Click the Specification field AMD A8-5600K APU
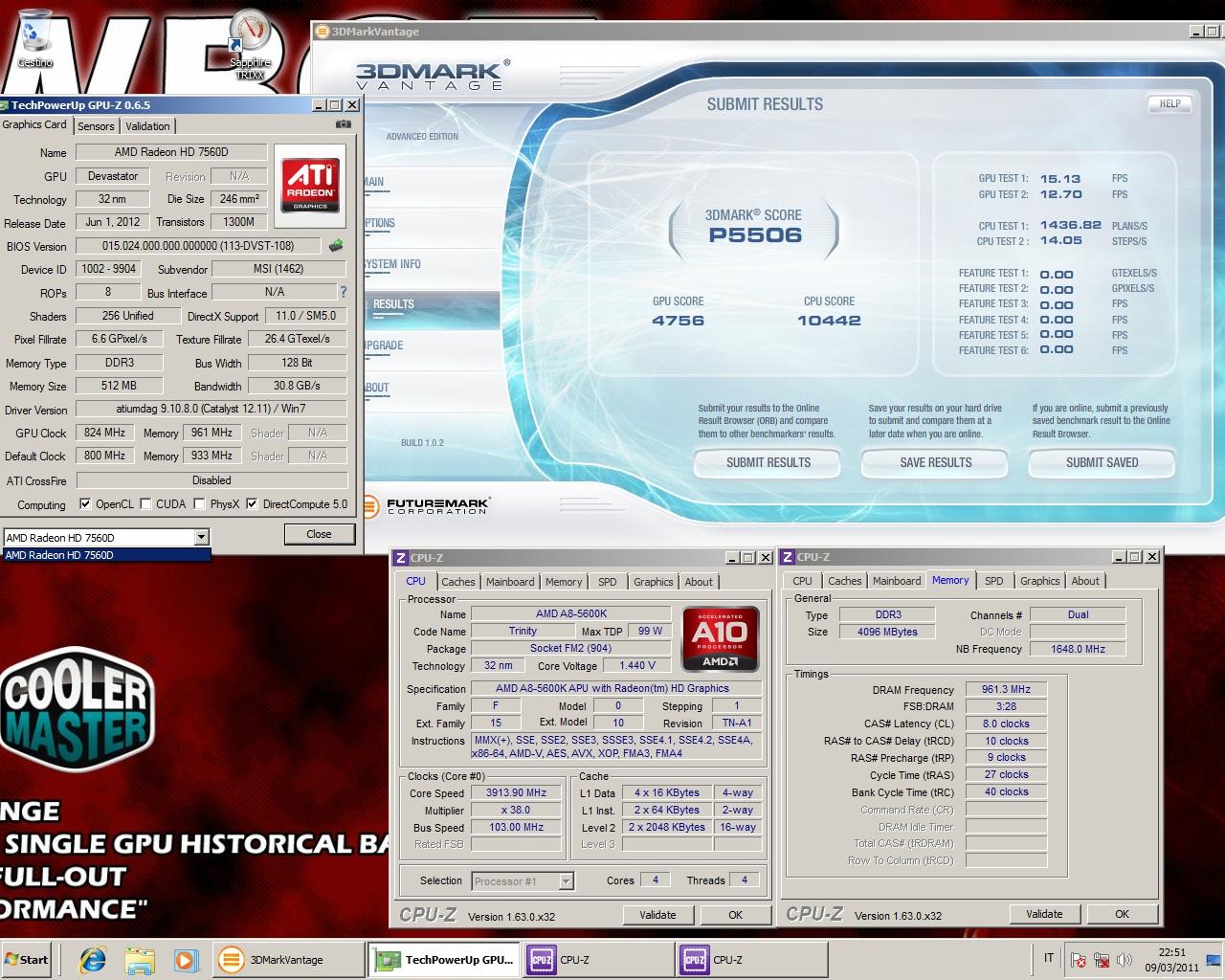 tap(616, 688)
